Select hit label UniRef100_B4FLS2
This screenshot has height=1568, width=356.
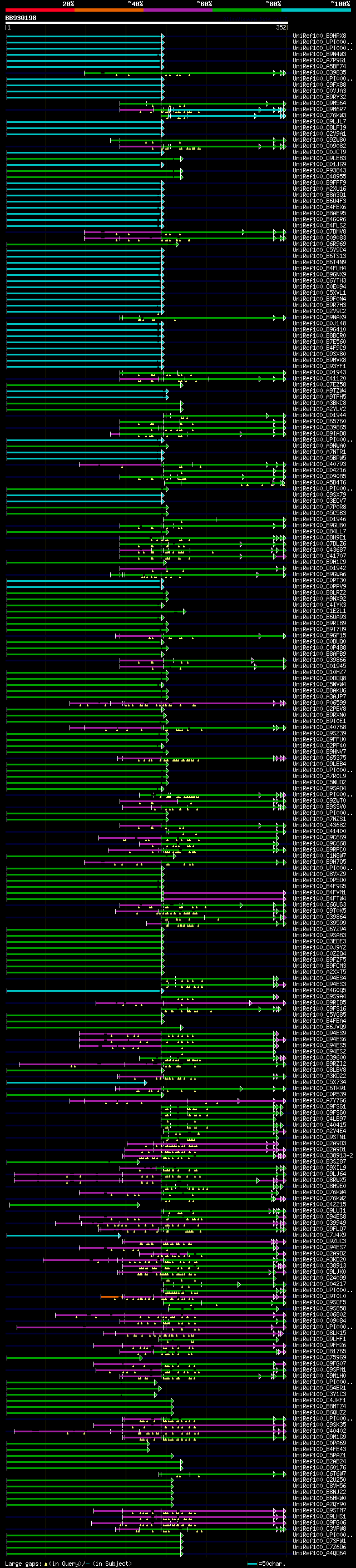(319, 226)
